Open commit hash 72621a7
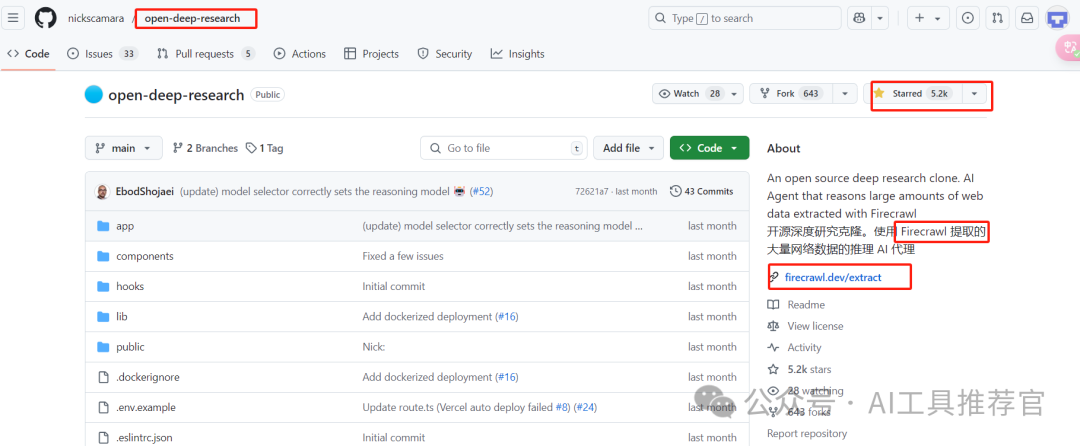The width and height of the screenshot is (1080, 446). coord(592,191)
